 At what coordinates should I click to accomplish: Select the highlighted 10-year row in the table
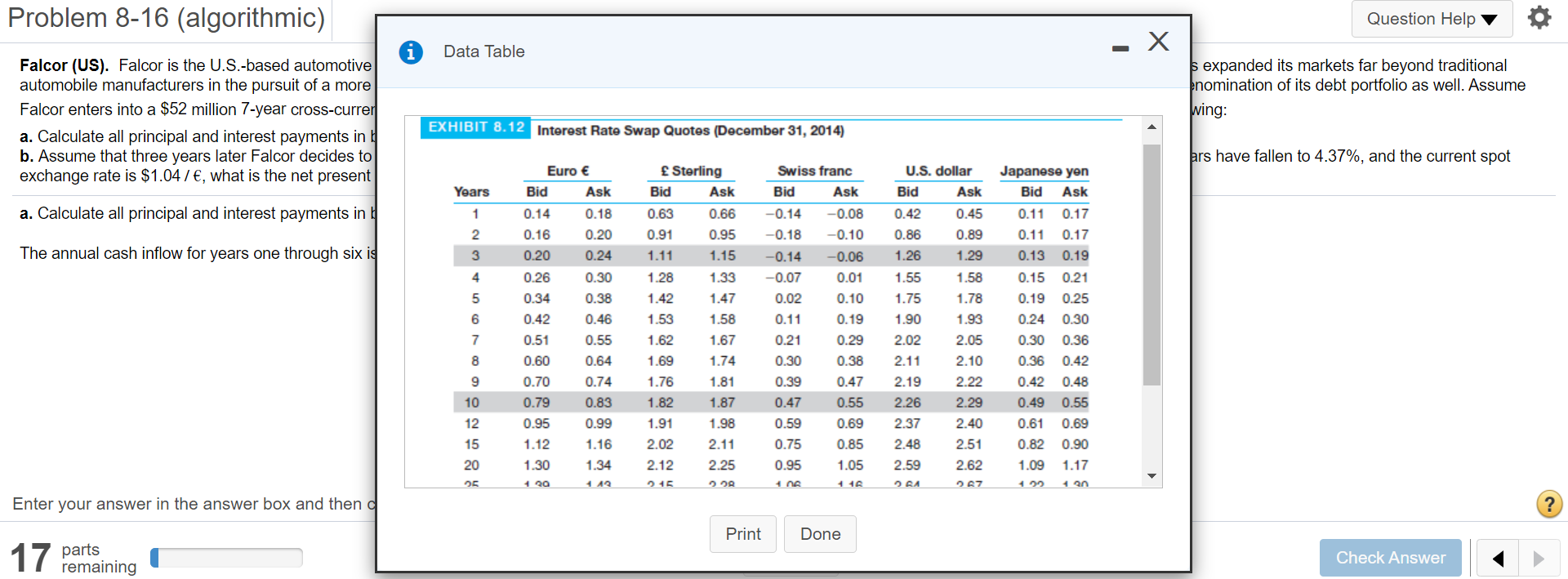pos(771,403)
